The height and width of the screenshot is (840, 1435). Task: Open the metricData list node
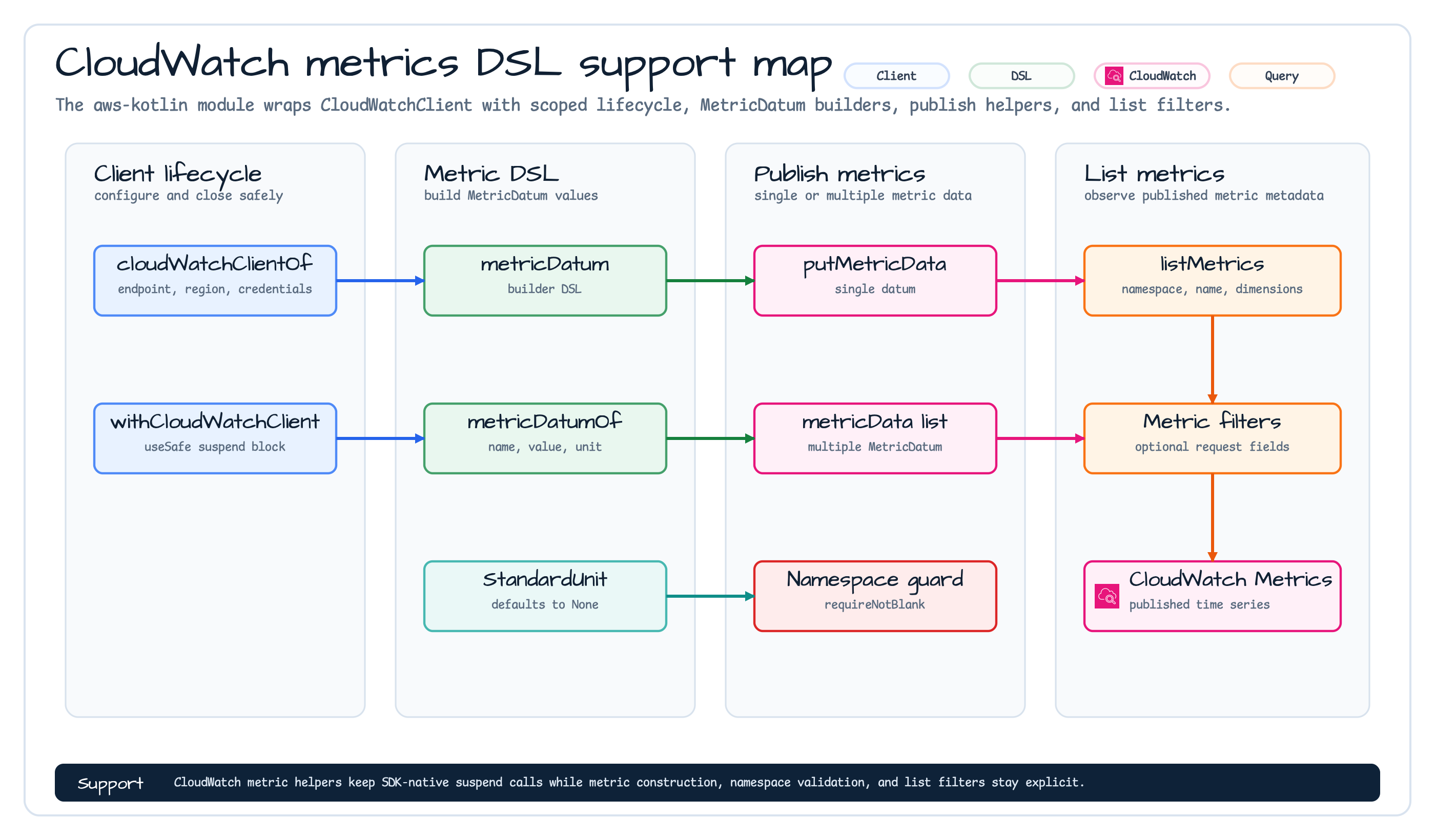click(875, 438)
